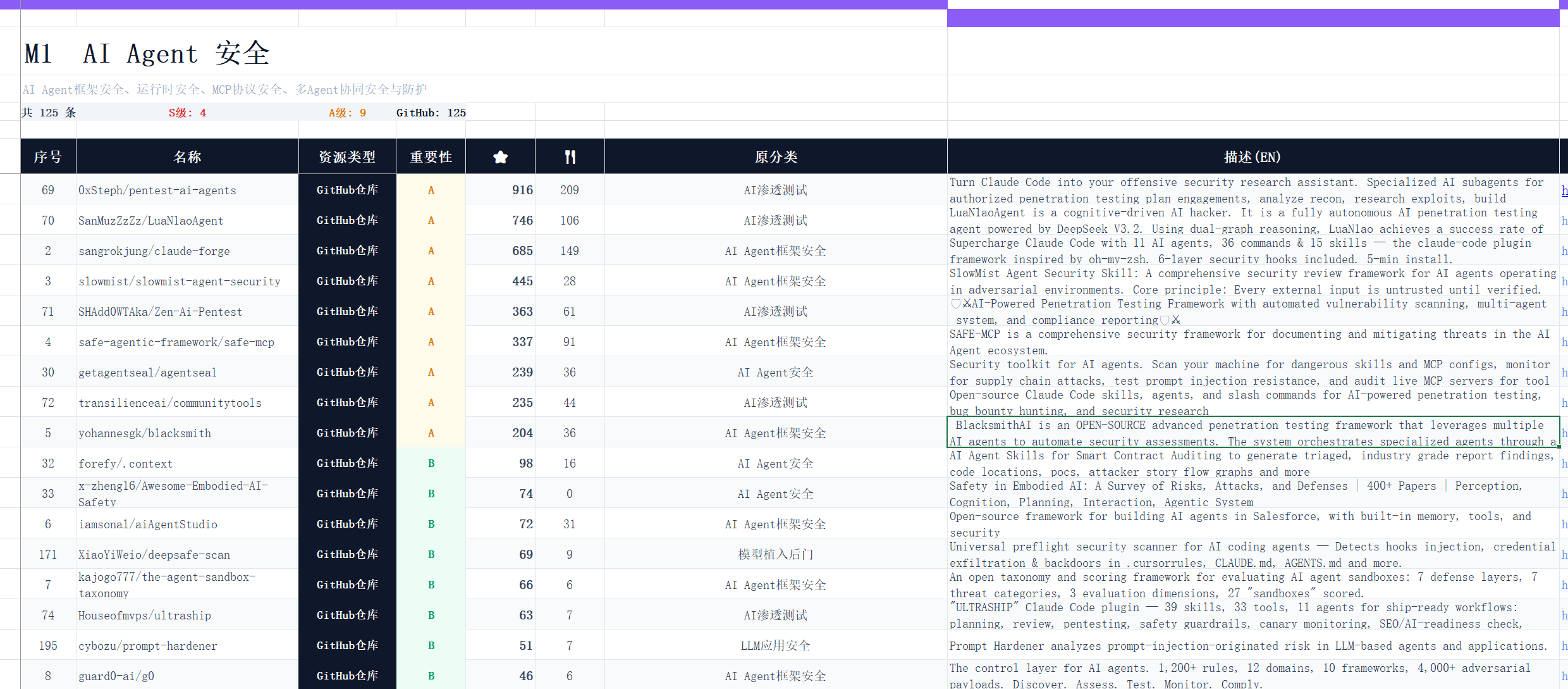The height and width of the screenshot is (689, 1568).
Task: Click the title cell M1 AI Agent 安全
Action: (x=484, y=52)
